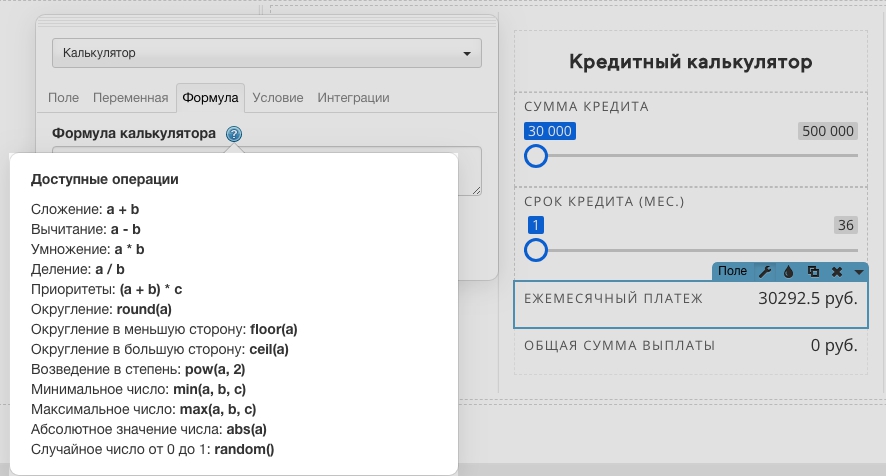886x476 pixels.
Task: Open field settings wrench icon
Action: [x=765, y=271]
